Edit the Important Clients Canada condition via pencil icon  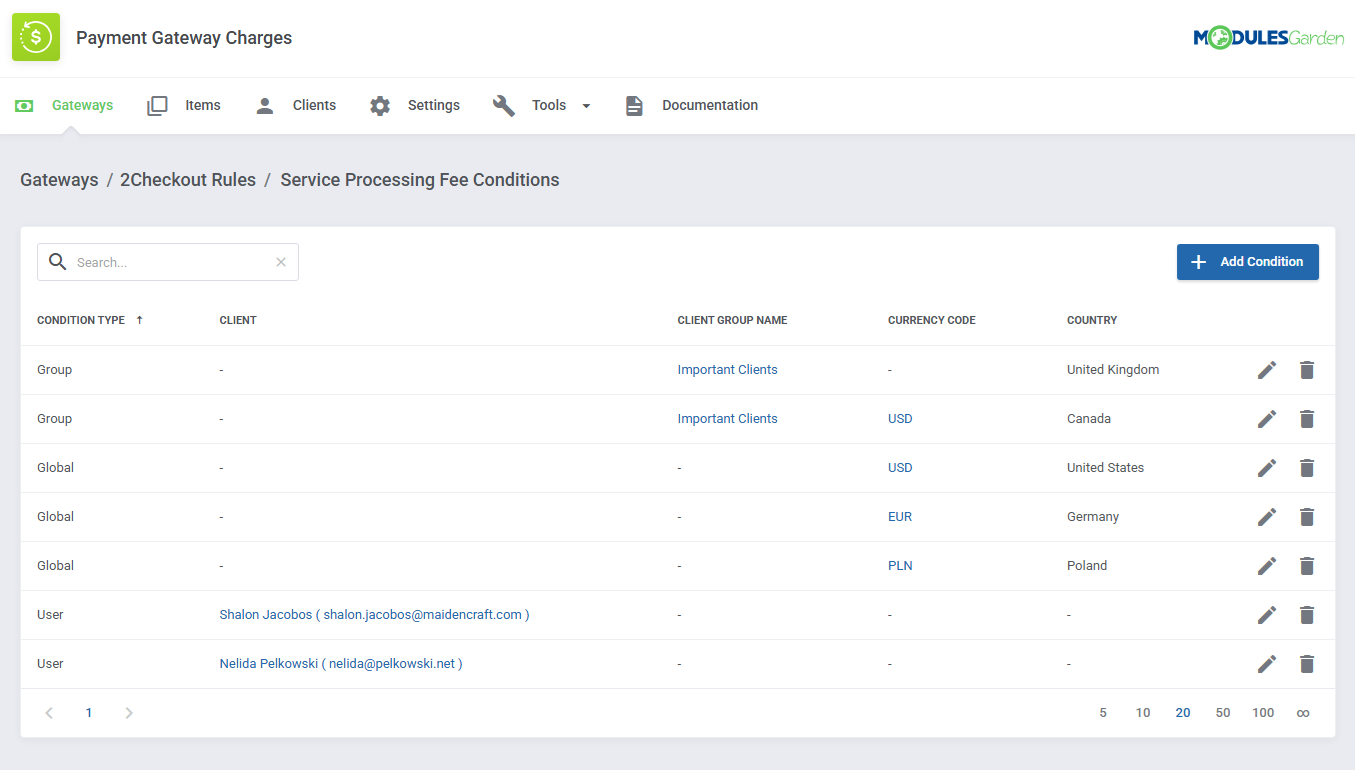[x=1266, y=418]
